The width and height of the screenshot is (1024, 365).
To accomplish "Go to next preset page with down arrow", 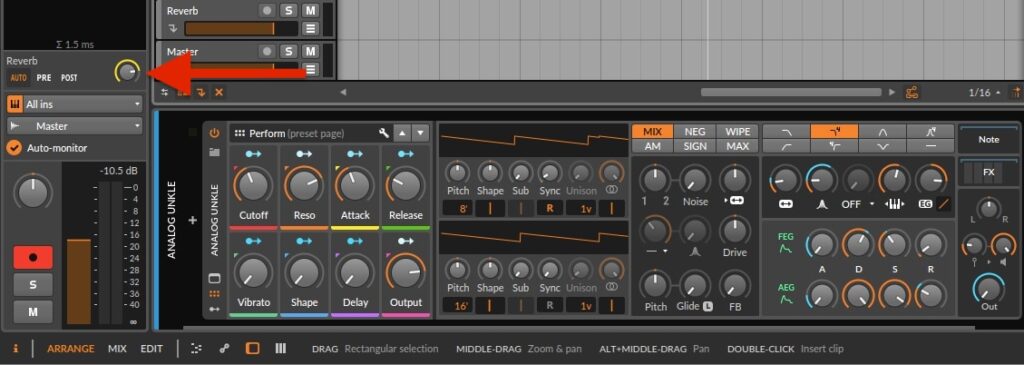I will [x=421, y=133].
